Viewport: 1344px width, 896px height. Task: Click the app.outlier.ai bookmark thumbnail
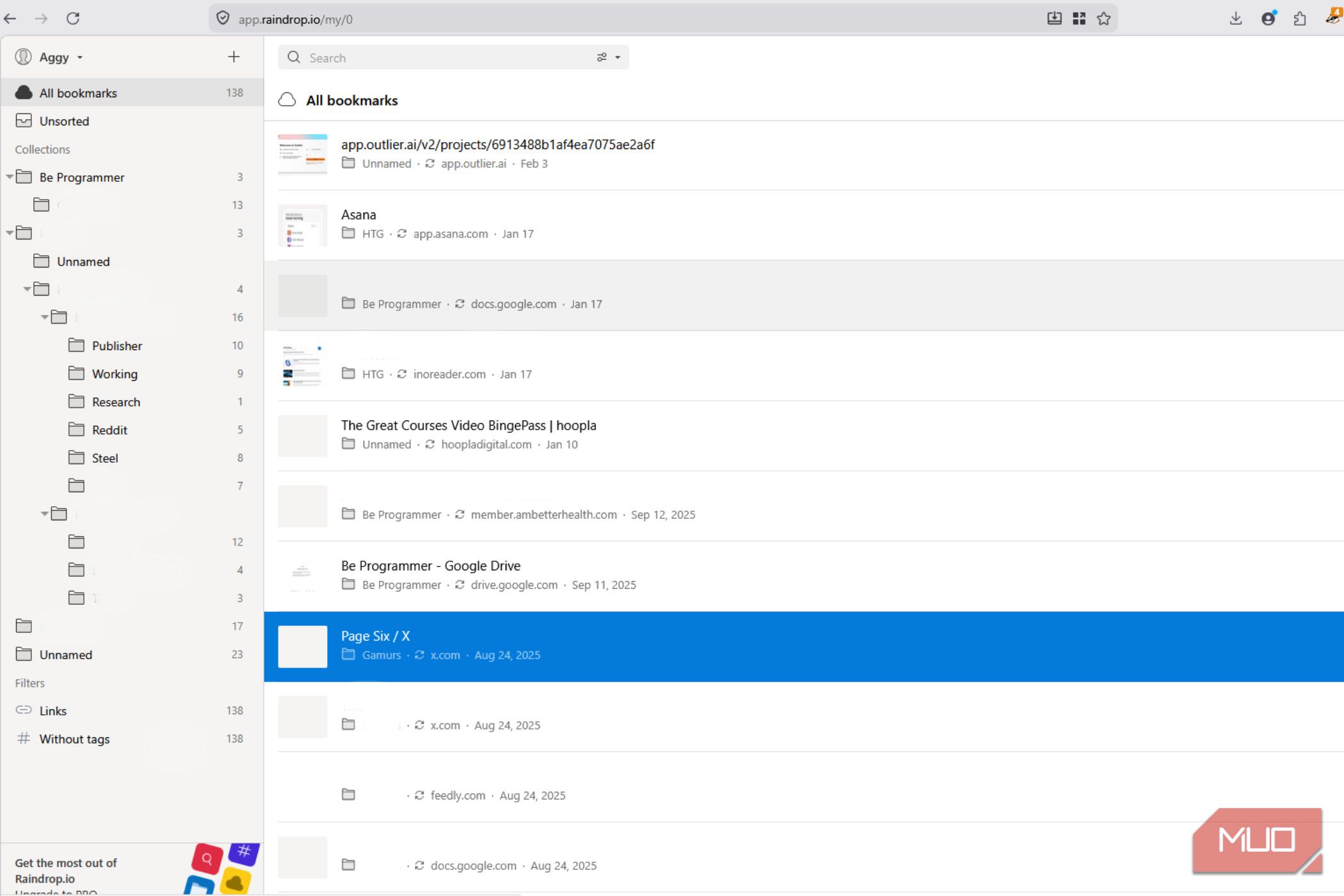tap(303, 154)
